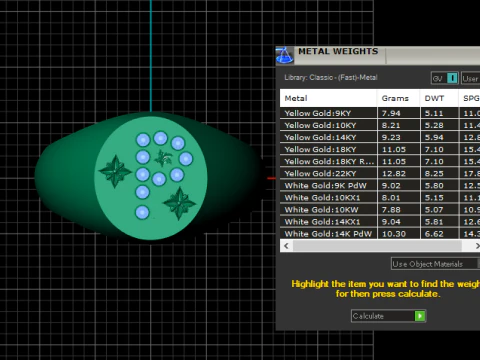This screenshot has height=360, width=480.
Task: Sort by the Grams column header
Action: coord(399,98)
